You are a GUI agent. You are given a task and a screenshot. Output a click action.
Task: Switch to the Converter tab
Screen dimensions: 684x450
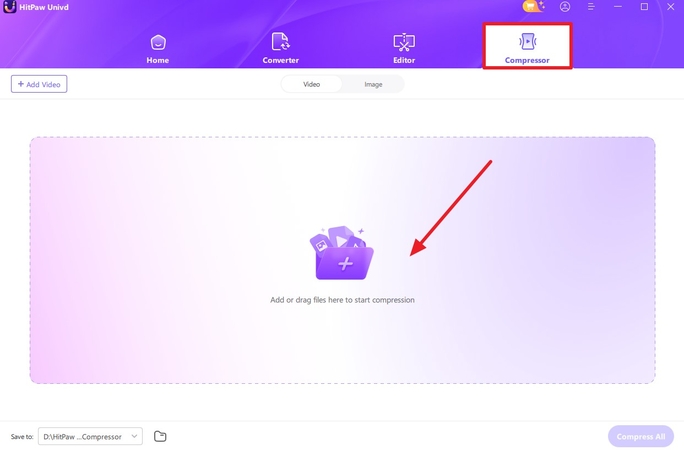coord(280,48)
